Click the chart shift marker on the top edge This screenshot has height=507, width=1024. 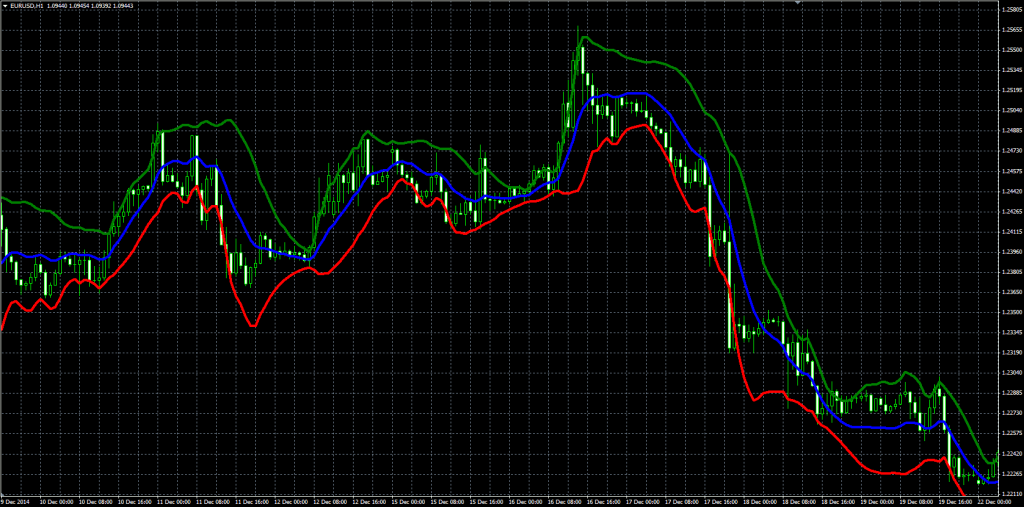pyautogui.click(x=797, y=4)
